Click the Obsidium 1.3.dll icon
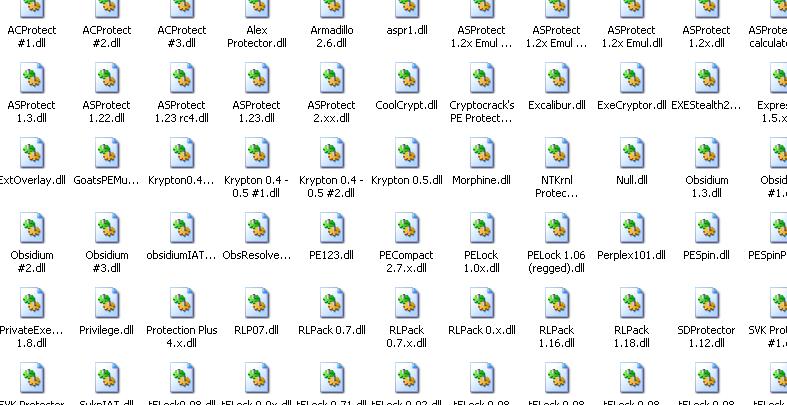Screen dimensions: 787x405 (707, 154)
